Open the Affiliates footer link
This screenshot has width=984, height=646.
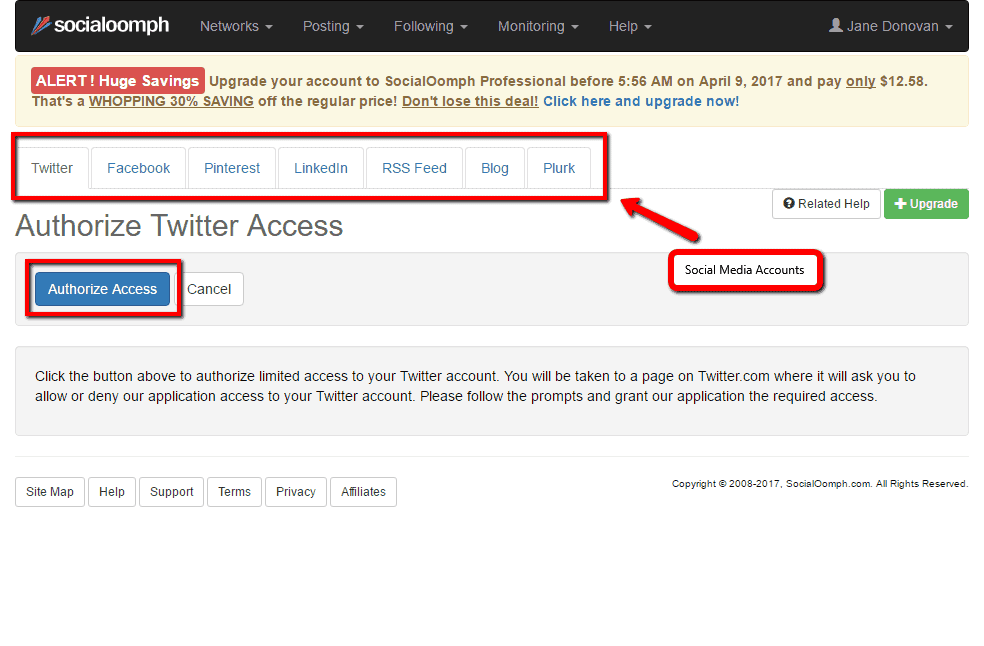click(363, 492)
